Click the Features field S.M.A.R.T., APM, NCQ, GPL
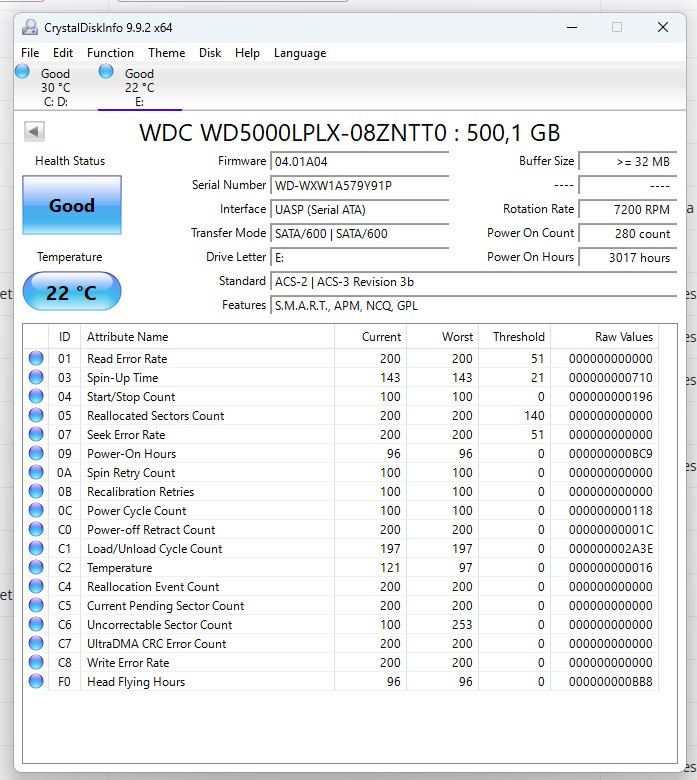Viewport: 697px width, 780px height. point(473,305)
